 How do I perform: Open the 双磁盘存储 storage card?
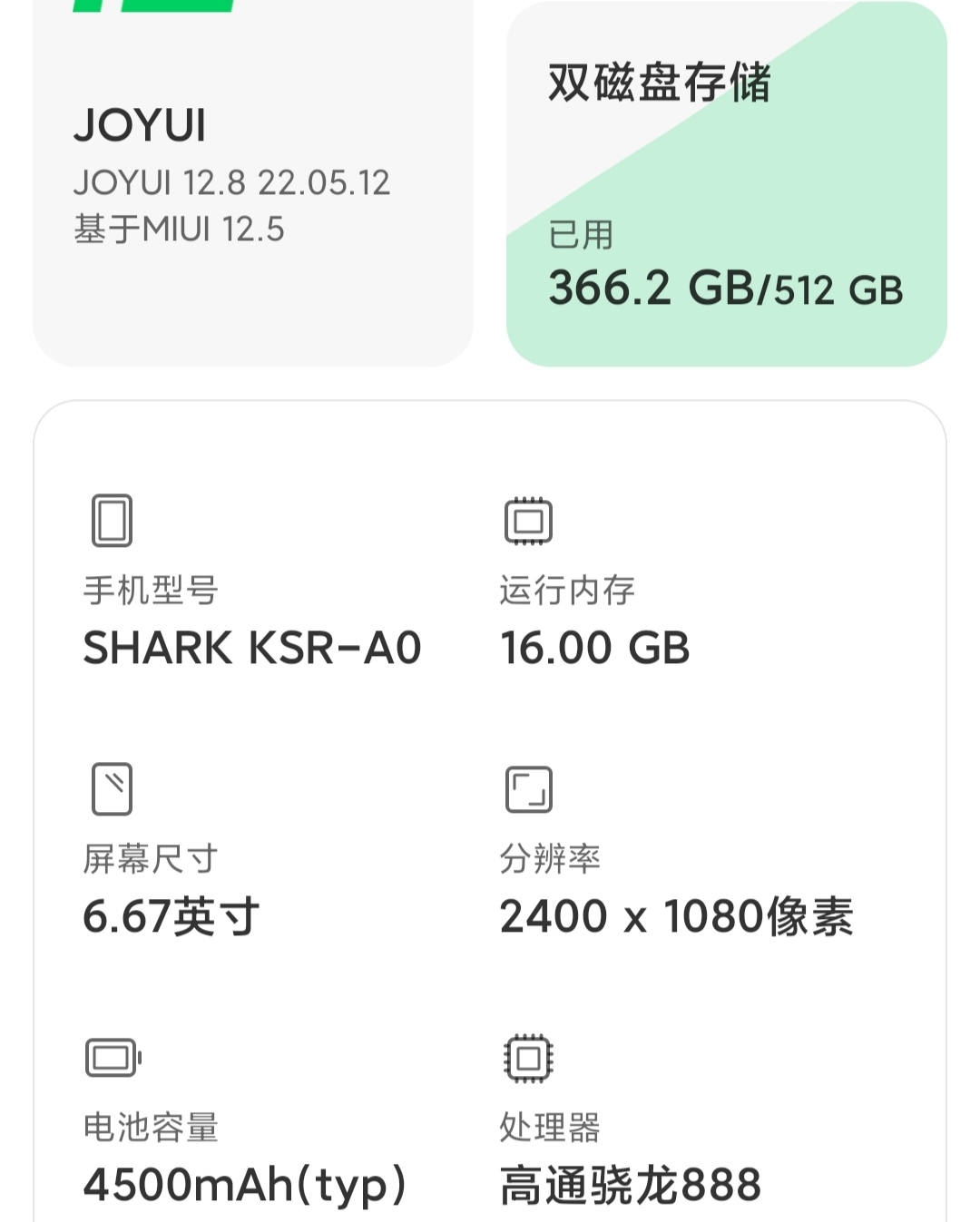727,183
